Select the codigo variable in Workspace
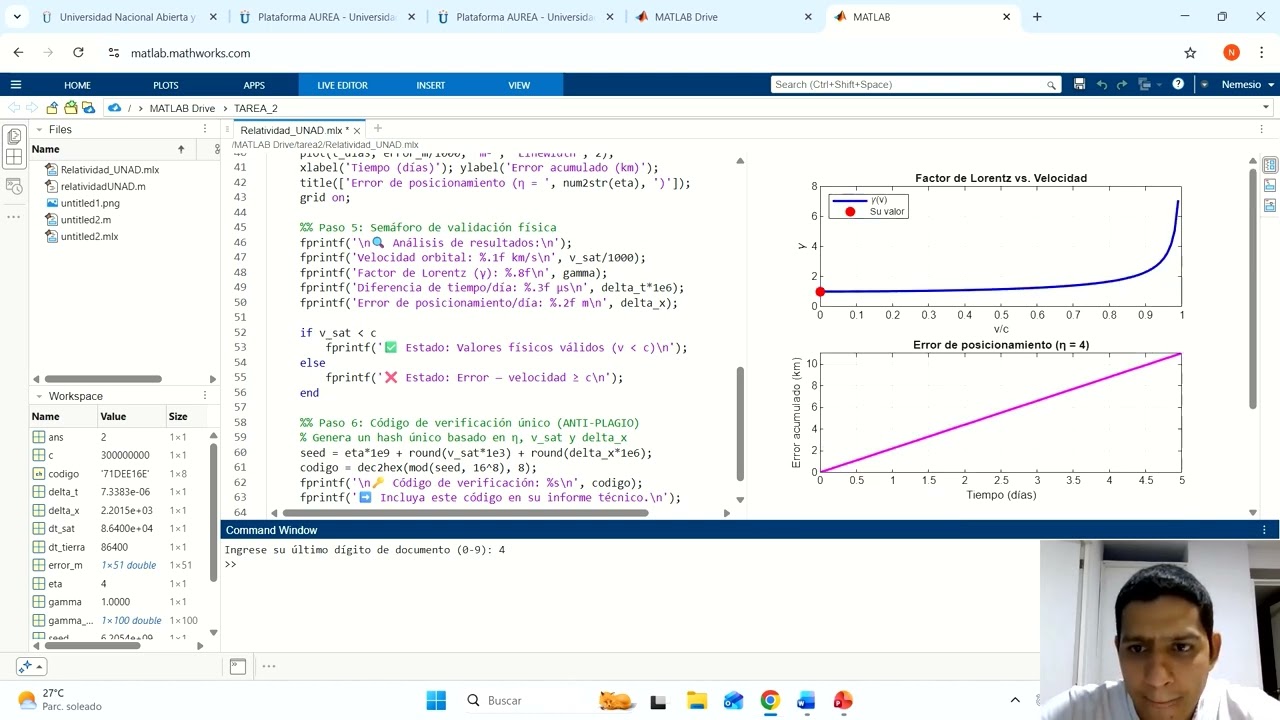The image size is (1280, 720). click(x=63, y=474)
